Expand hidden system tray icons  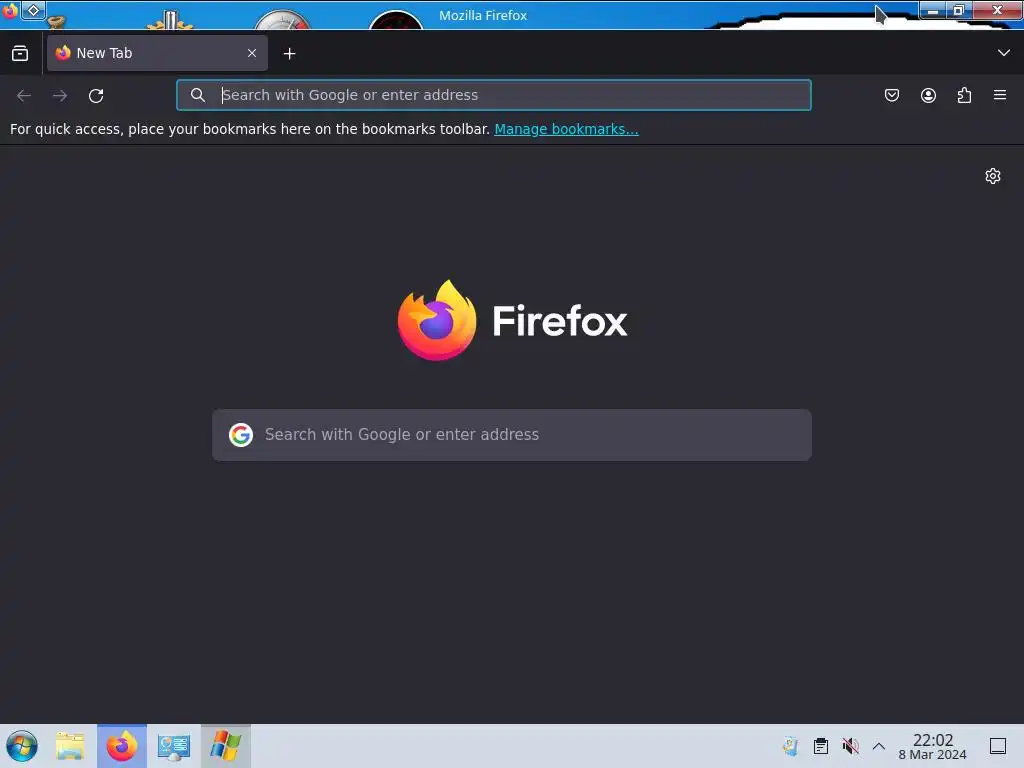pyautogui.click(x=879, y=746)
